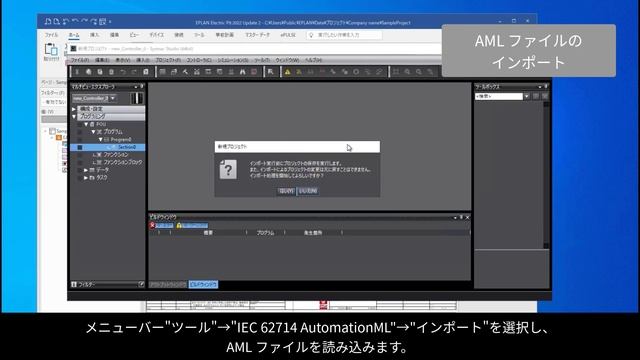Select the ビルドウィンドウ bottom tab

[203, 284]
